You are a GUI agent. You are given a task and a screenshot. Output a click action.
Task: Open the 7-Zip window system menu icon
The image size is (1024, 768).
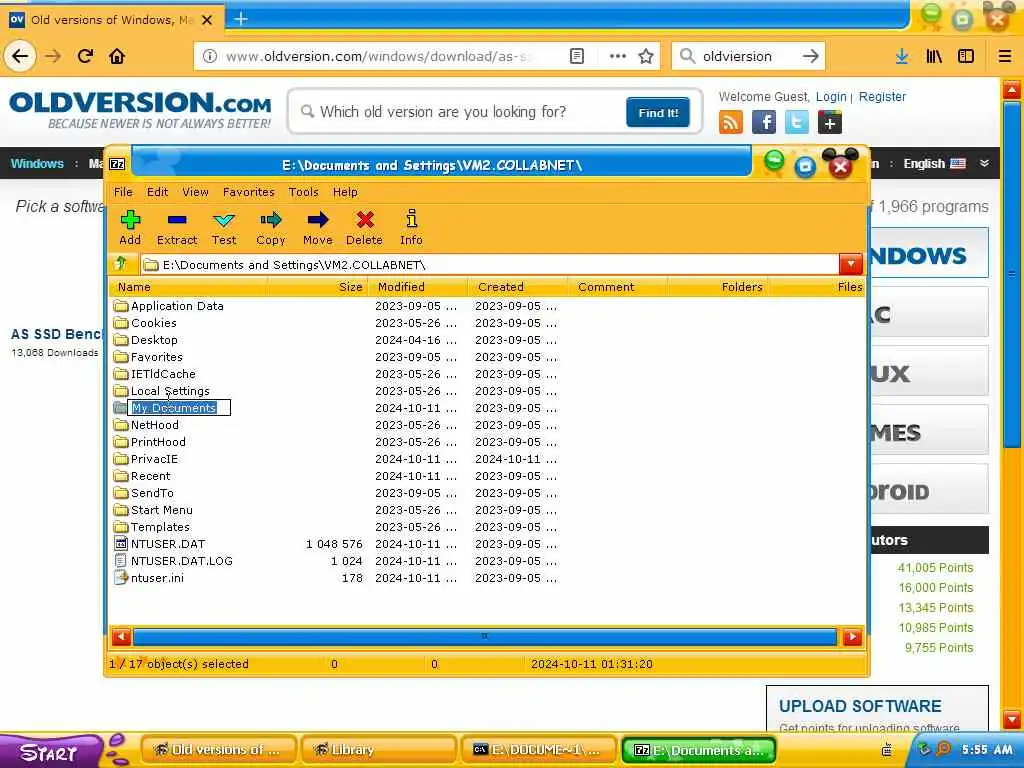(x=118, y=164)
